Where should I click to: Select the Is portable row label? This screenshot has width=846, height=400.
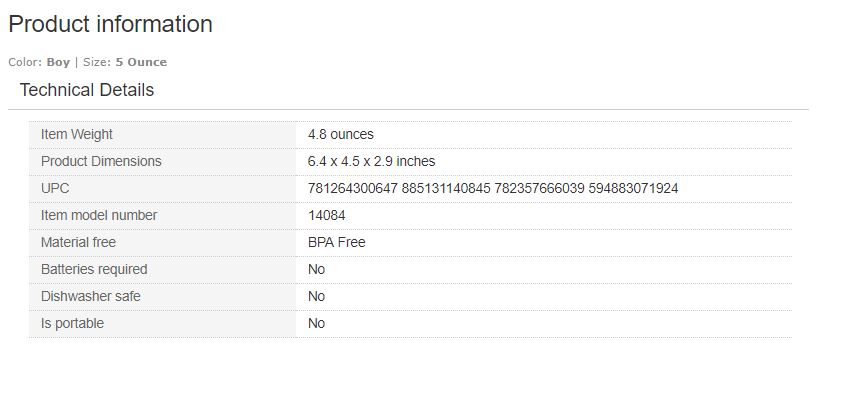[72, 323]
